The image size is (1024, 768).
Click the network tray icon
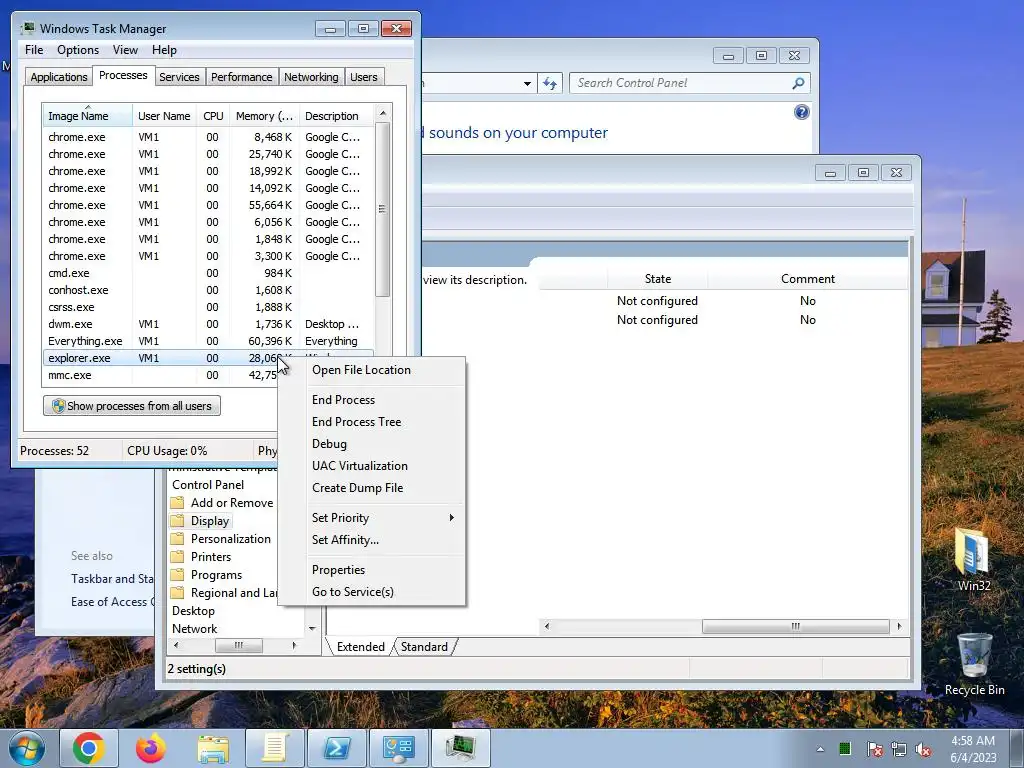coord(899,749)
